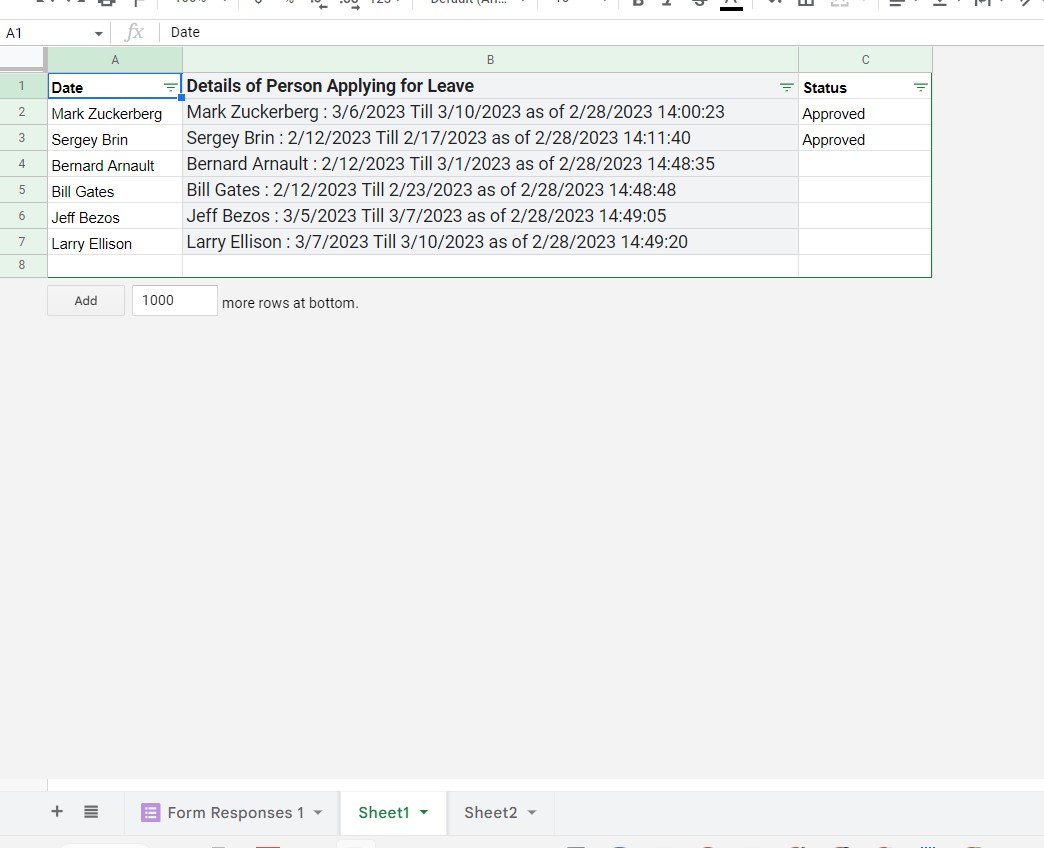Click Bernard Arnault leave details ending 14:48:35

pos(490,164)
